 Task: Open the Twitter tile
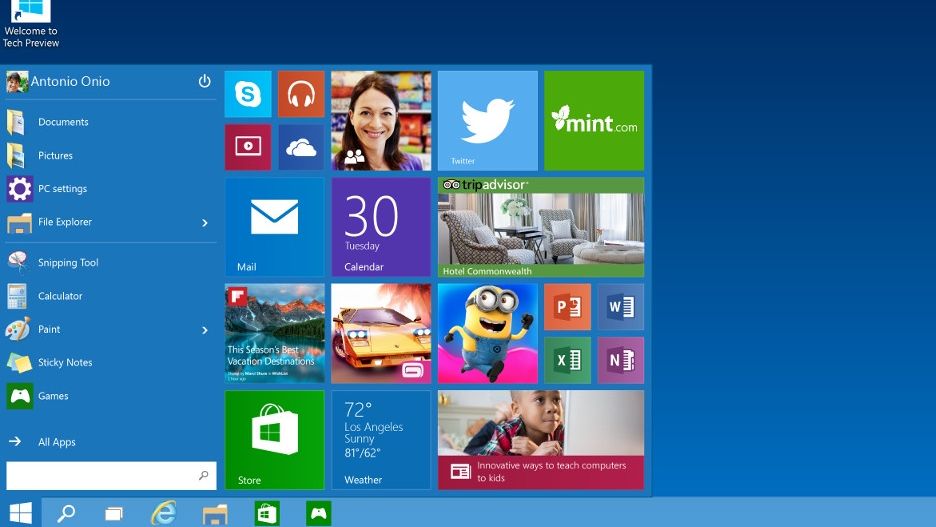click(x=488, y=121)
